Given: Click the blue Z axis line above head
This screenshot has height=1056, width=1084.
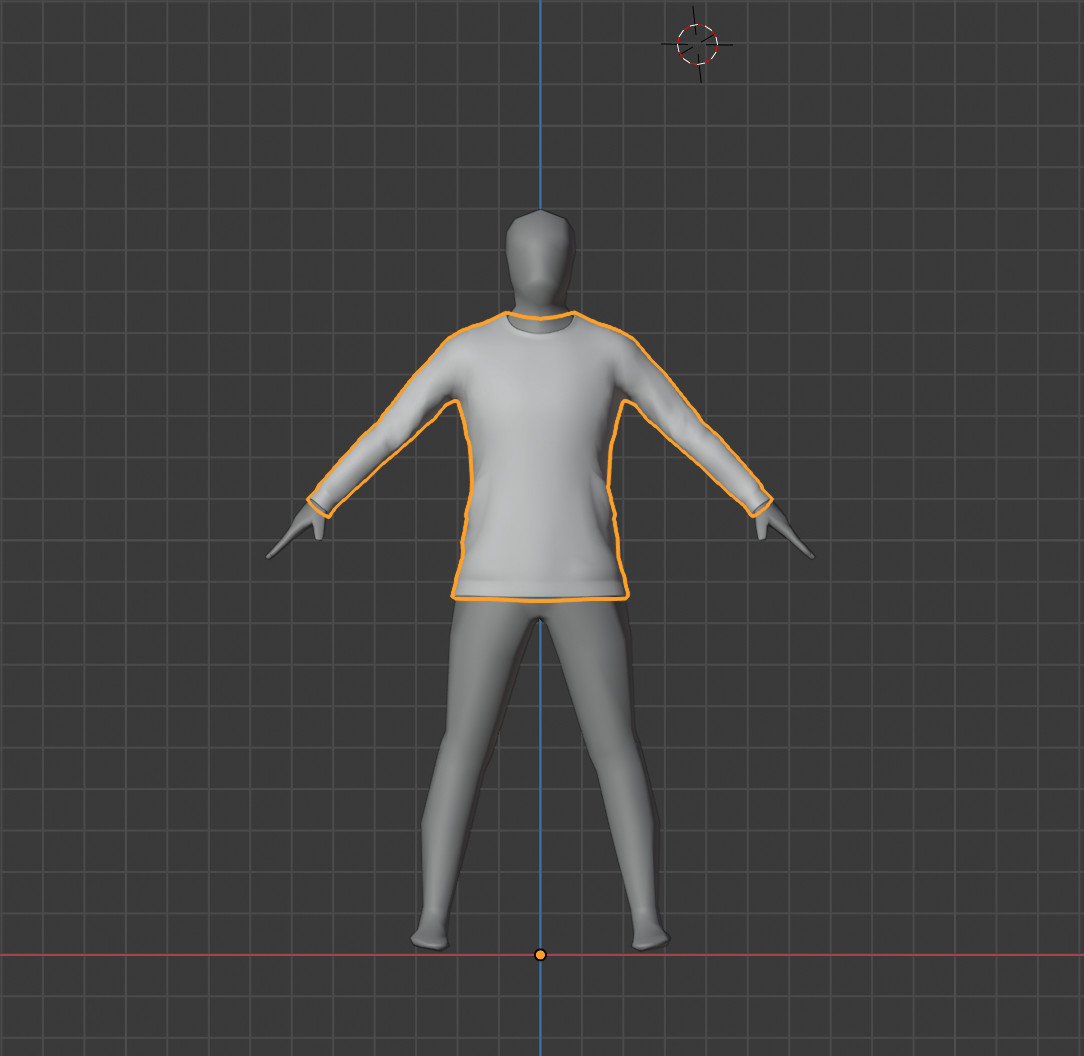Looking at the screenshot, I should point(540,100).
